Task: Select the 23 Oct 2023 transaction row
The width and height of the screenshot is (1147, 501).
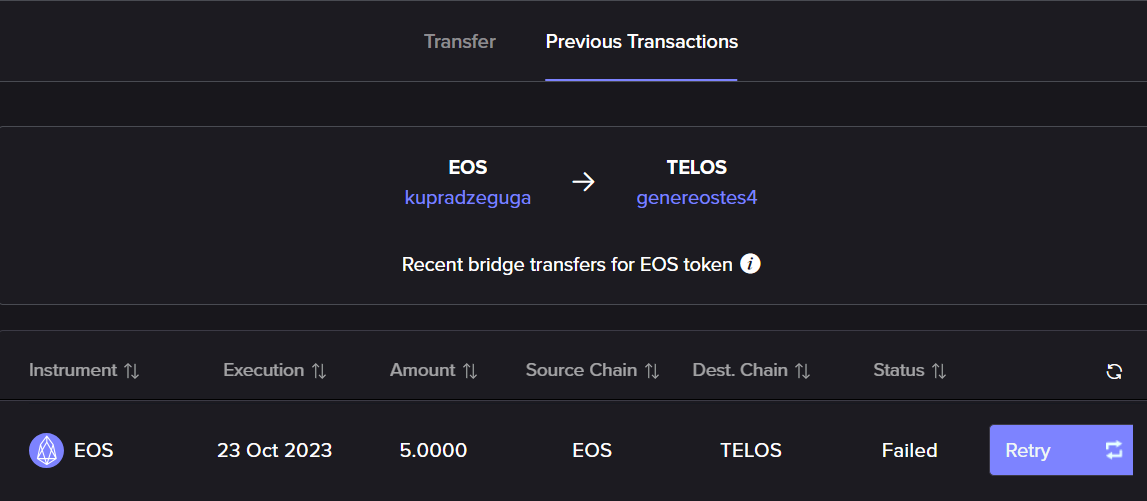Action: pos(274,450)
